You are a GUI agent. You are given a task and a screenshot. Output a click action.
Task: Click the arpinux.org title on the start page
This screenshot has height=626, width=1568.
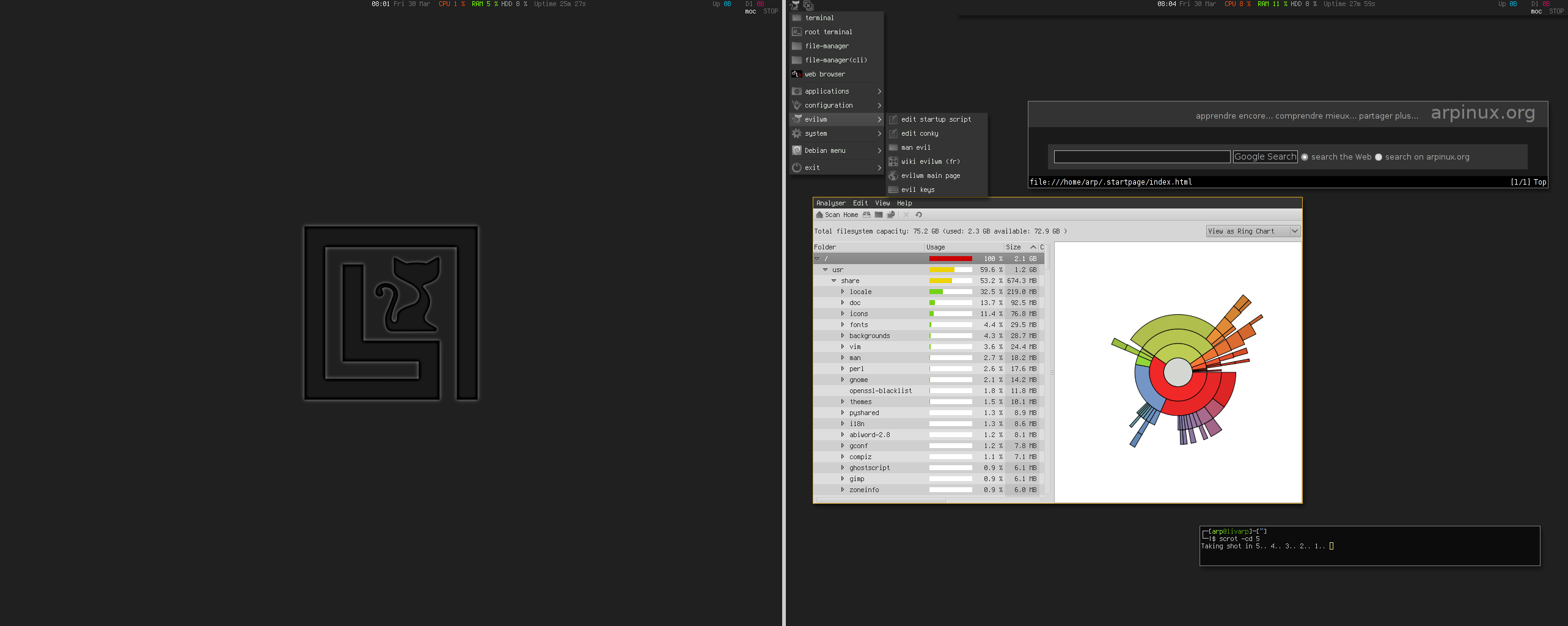[x=1482, y=113]
